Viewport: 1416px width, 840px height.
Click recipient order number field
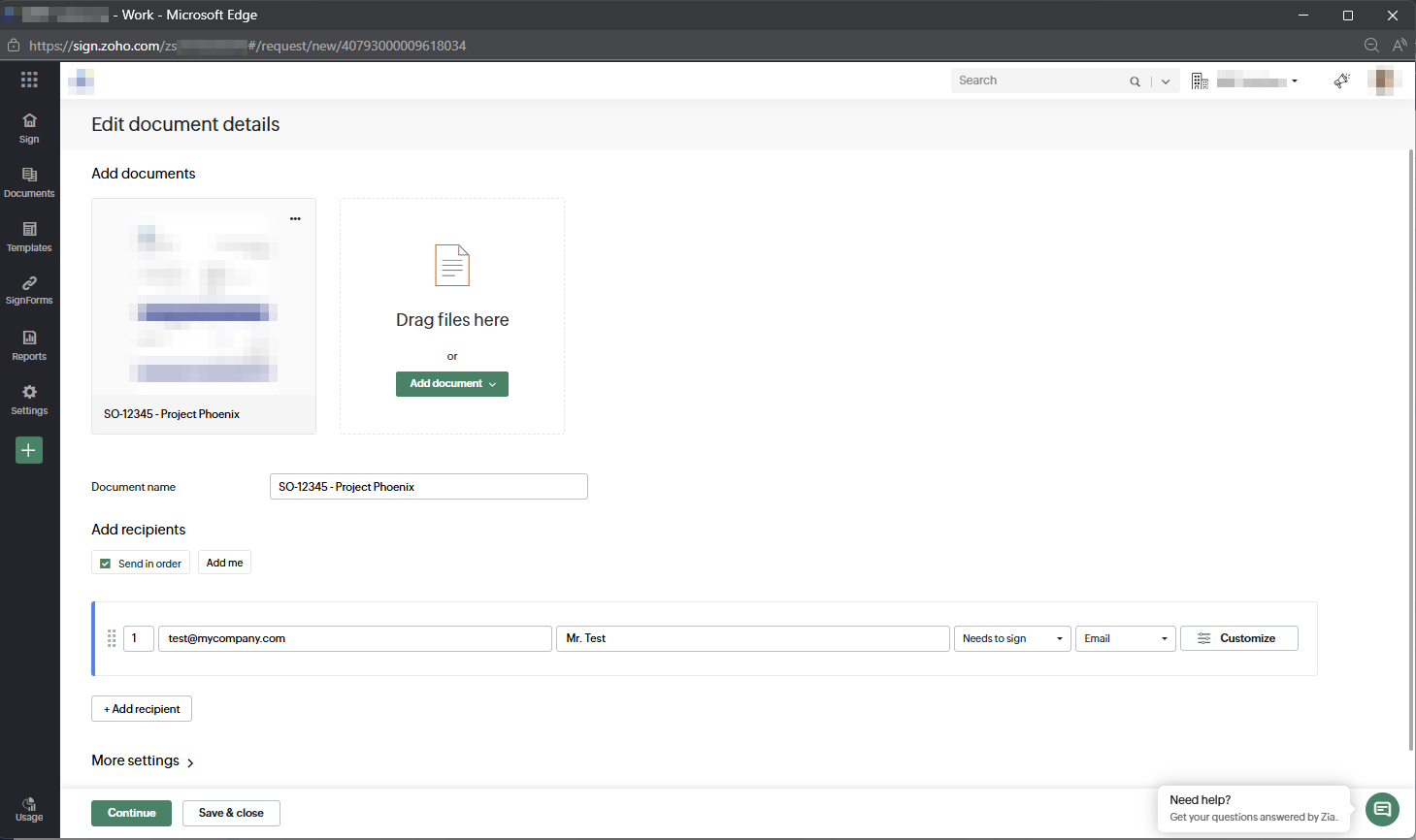click(x=139, y=638)
